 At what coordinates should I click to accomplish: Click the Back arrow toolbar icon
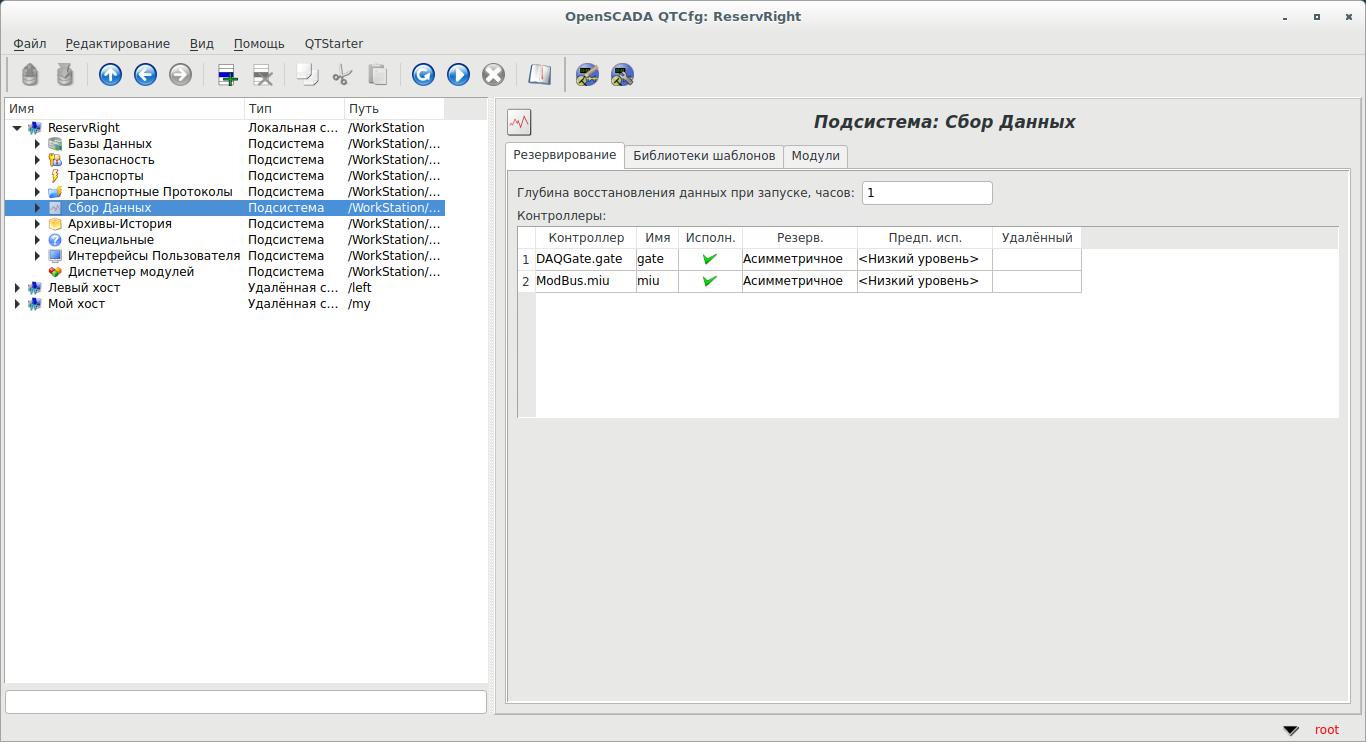click(x=146, y=75)
